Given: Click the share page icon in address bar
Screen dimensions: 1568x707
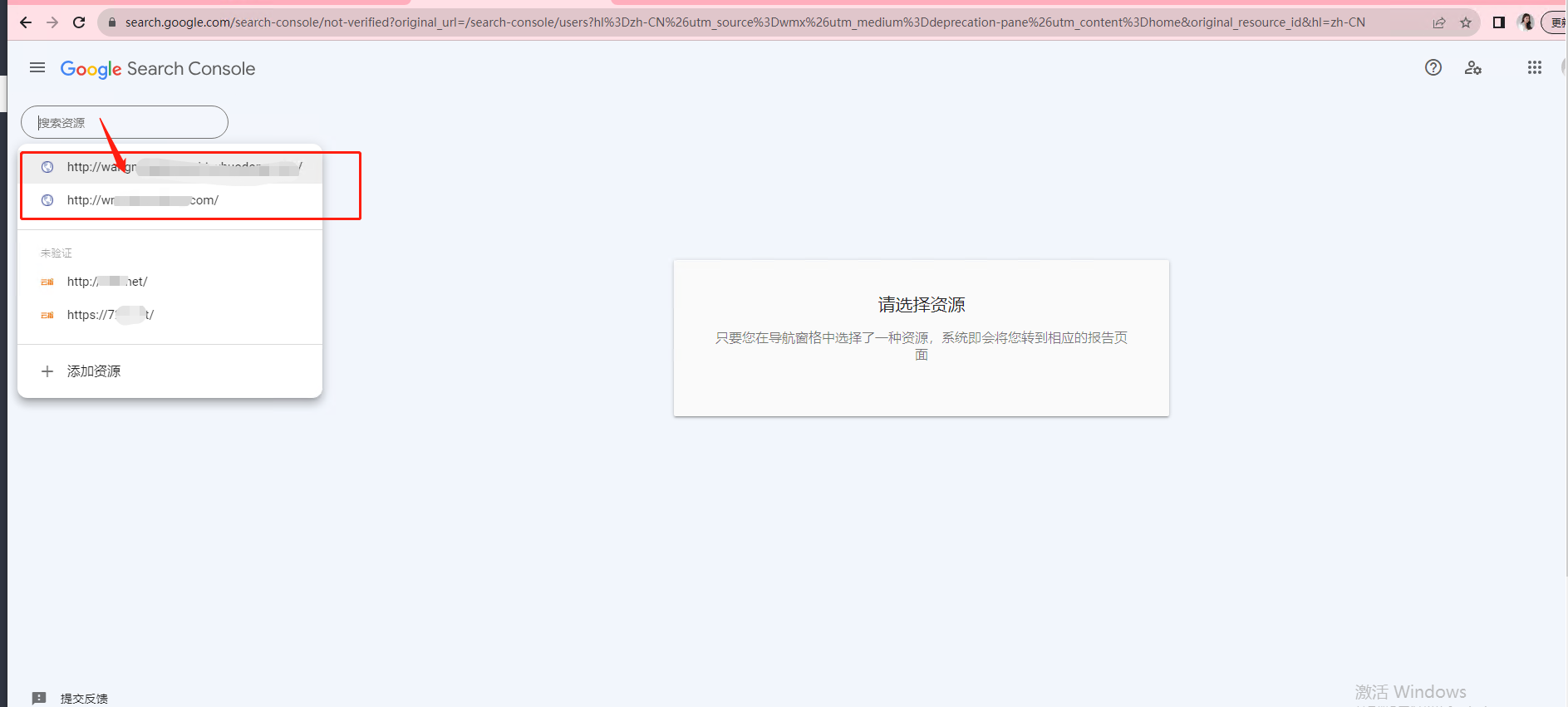Looking at the screenshot, I should [x=1439, y=22].
